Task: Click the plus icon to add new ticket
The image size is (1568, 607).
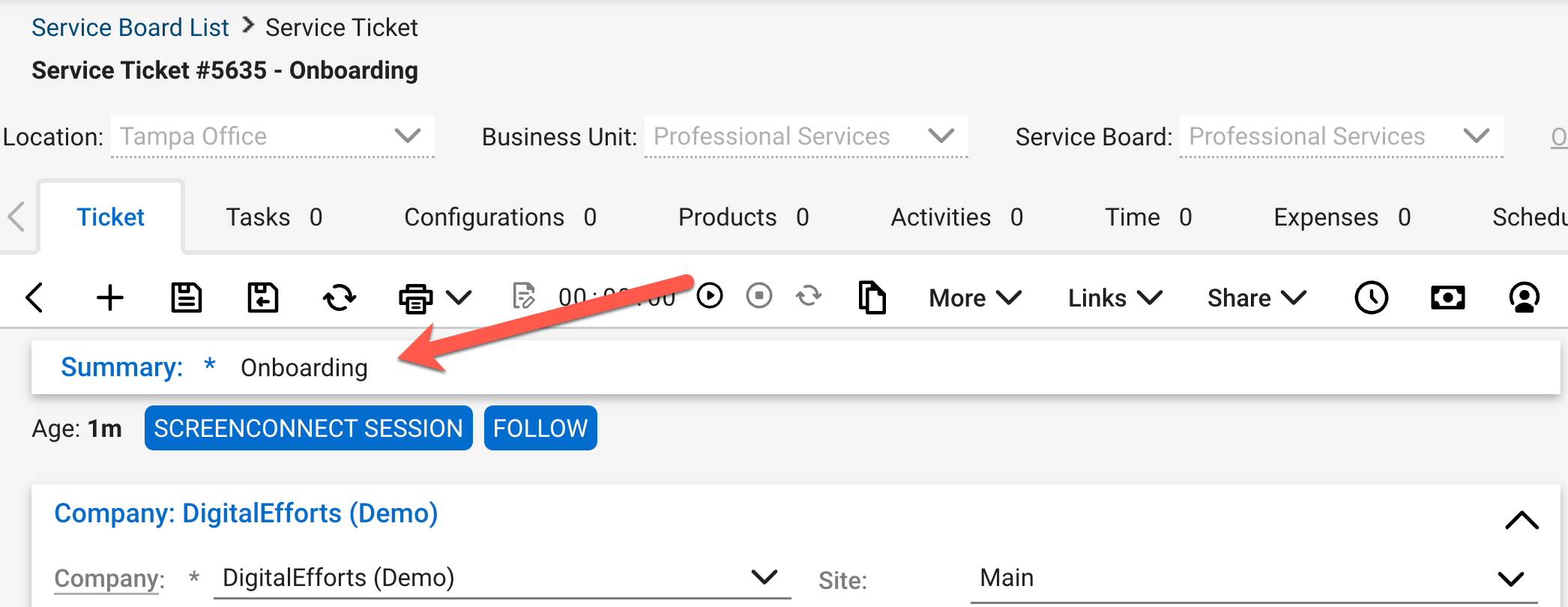Action: tap(110, 298)
